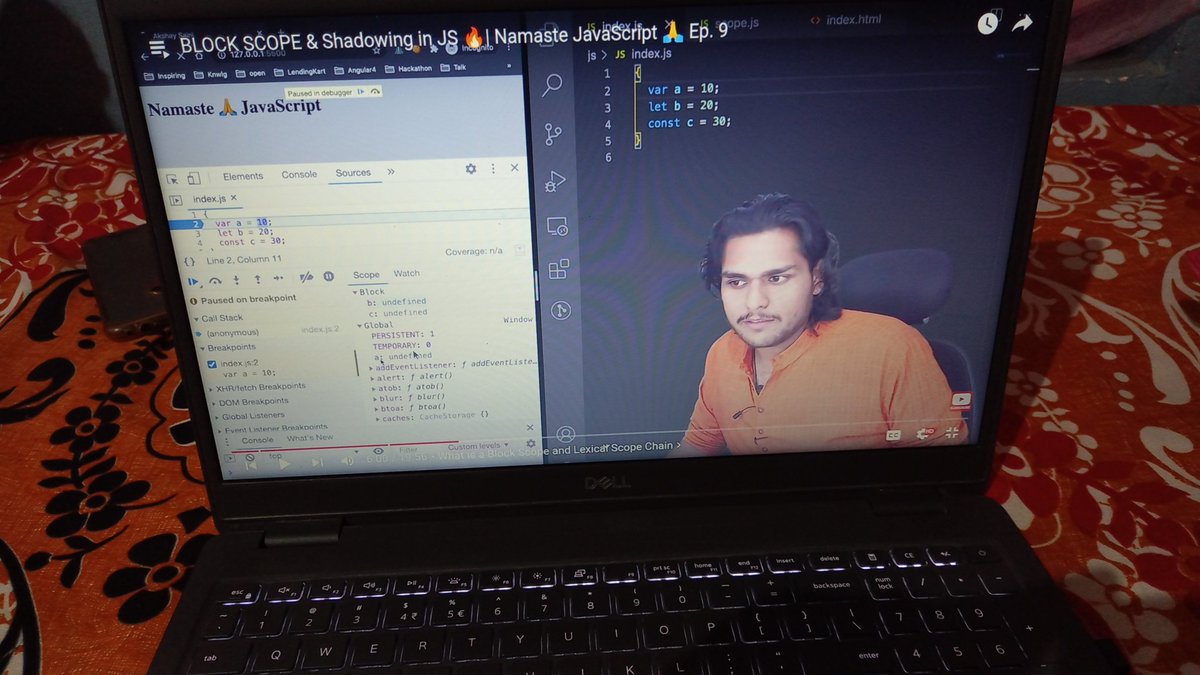Close the DevTools console drawer
This screenshot has width=1200, height=675.
point(531,430)
